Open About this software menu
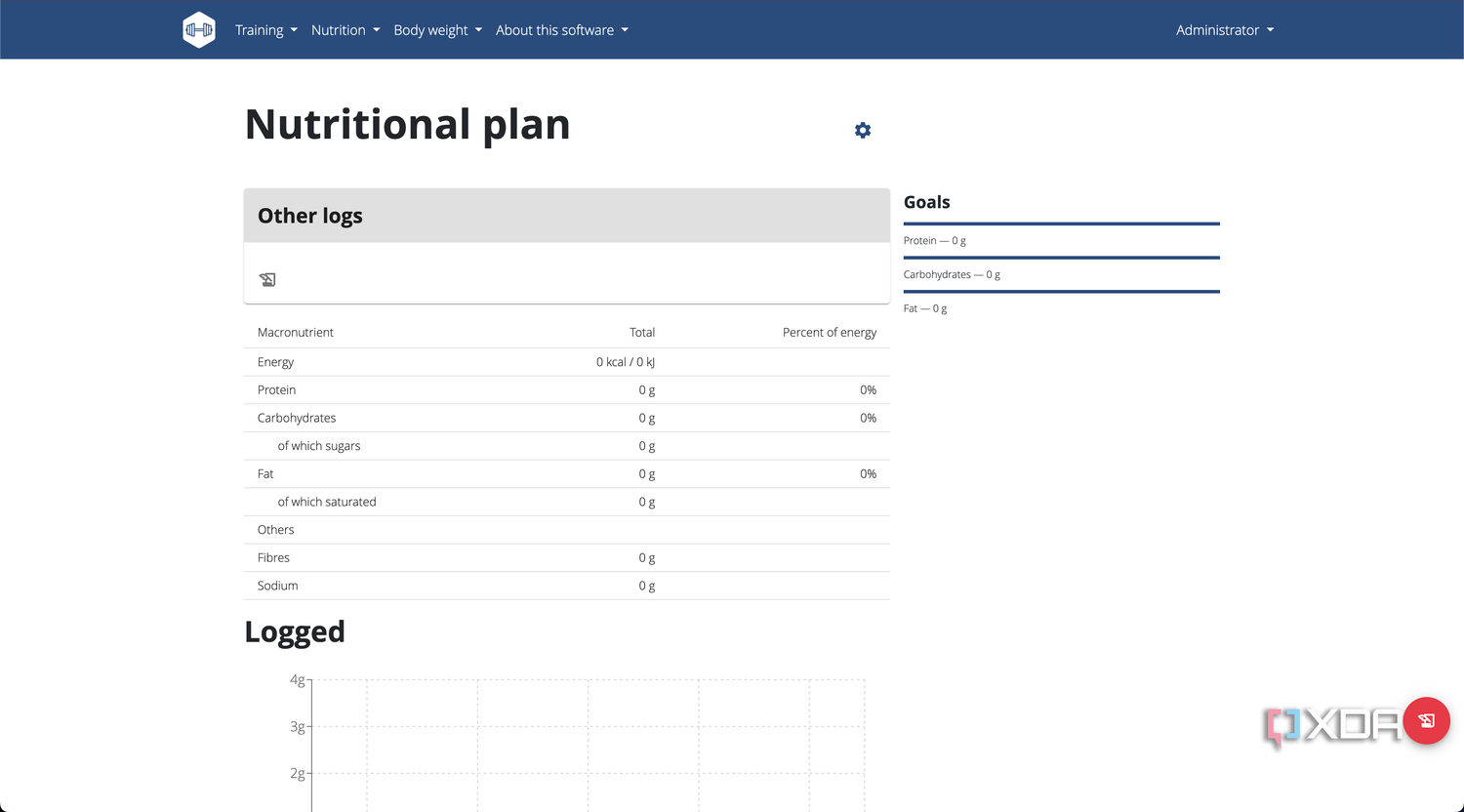The width and height of the screenshot is (1464, 812). [562, 30]
